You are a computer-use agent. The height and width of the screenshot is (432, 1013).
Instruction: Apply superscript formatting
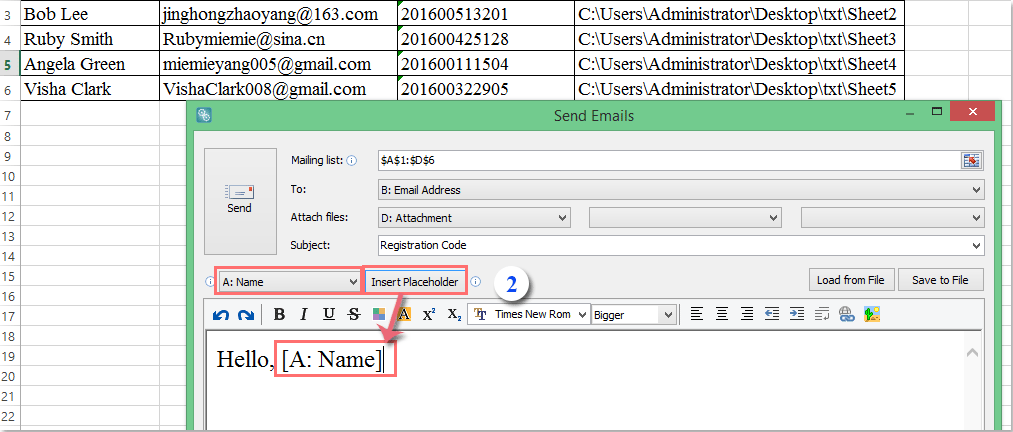429,314
